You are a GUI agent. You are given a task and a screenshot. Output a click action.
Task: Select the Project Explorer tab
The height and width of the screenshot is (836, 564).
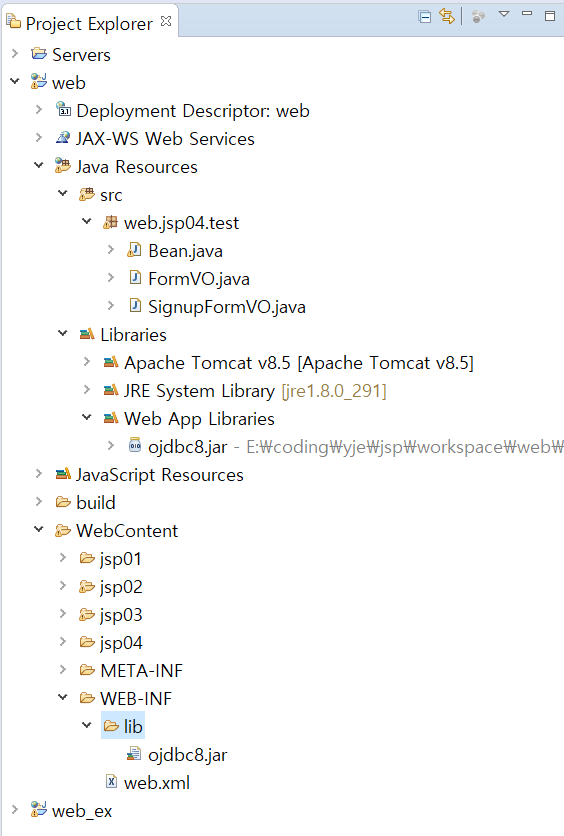88,23
